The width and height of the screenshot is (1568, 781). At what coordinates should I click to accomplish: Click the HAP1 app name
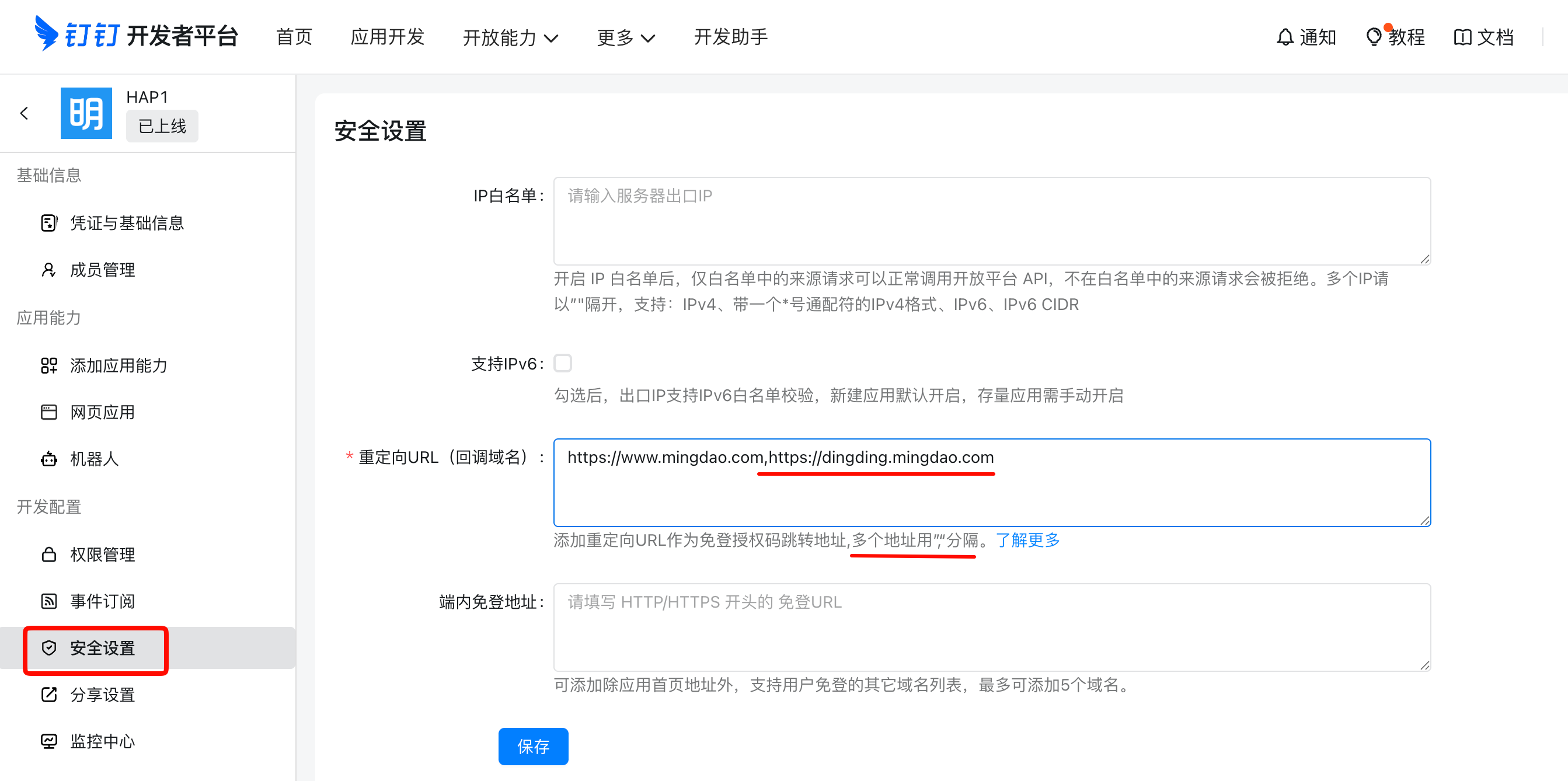click(147, 97)
